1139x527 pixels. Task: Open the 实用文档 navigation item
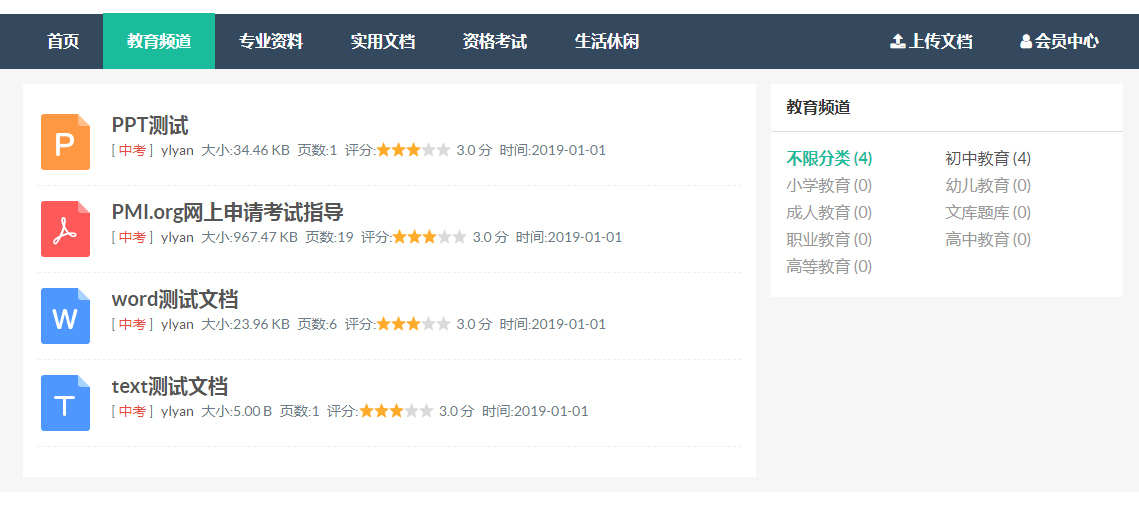(383, 41)
